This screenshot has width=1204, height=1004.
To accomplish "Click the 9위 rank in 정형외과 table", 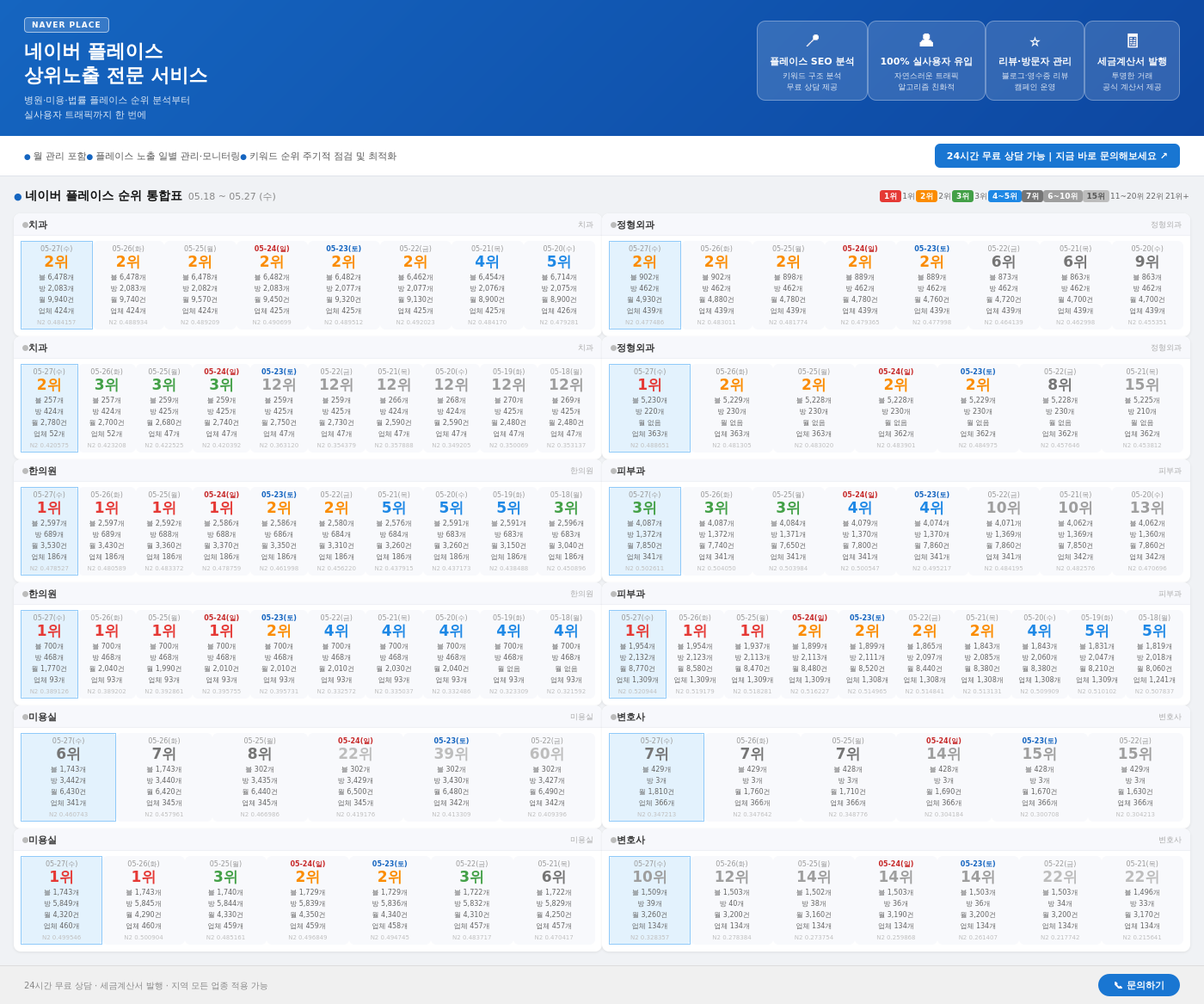I will 1146,262.
